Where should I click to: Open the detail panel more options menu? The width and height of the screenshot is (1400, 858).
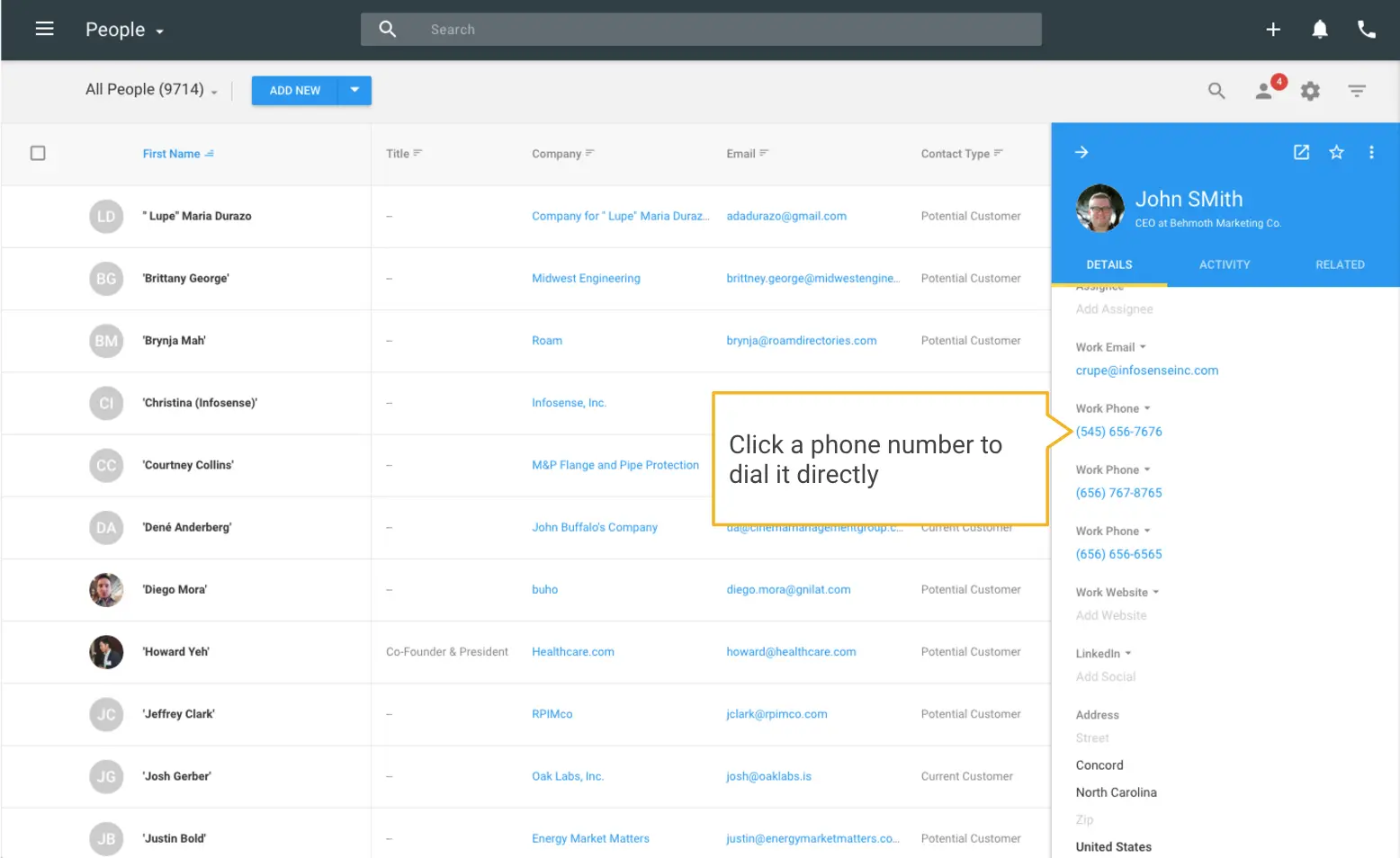coord(1371,153)
